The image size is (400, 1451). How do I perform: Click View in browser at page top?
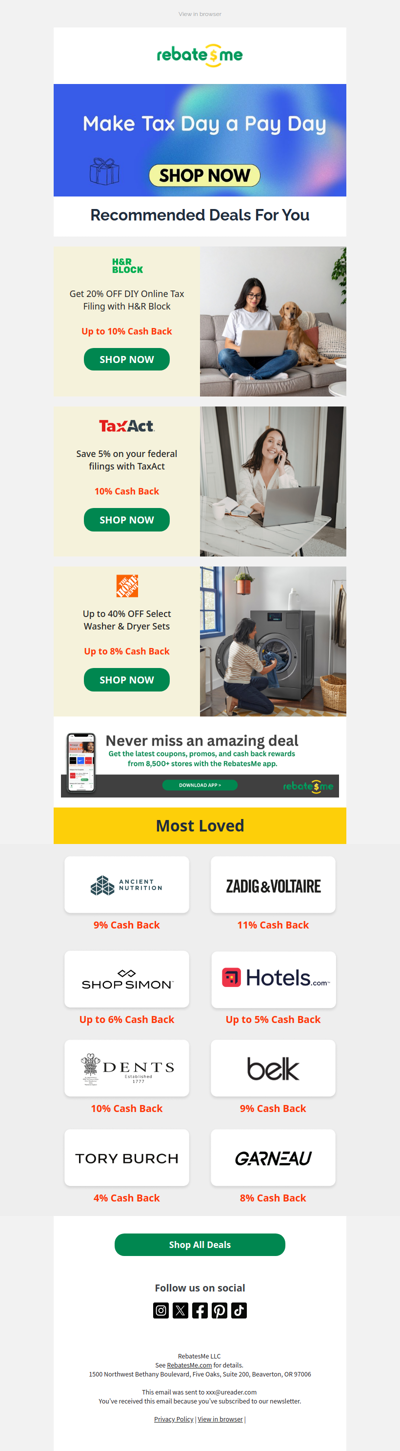[x=200, y=14]
